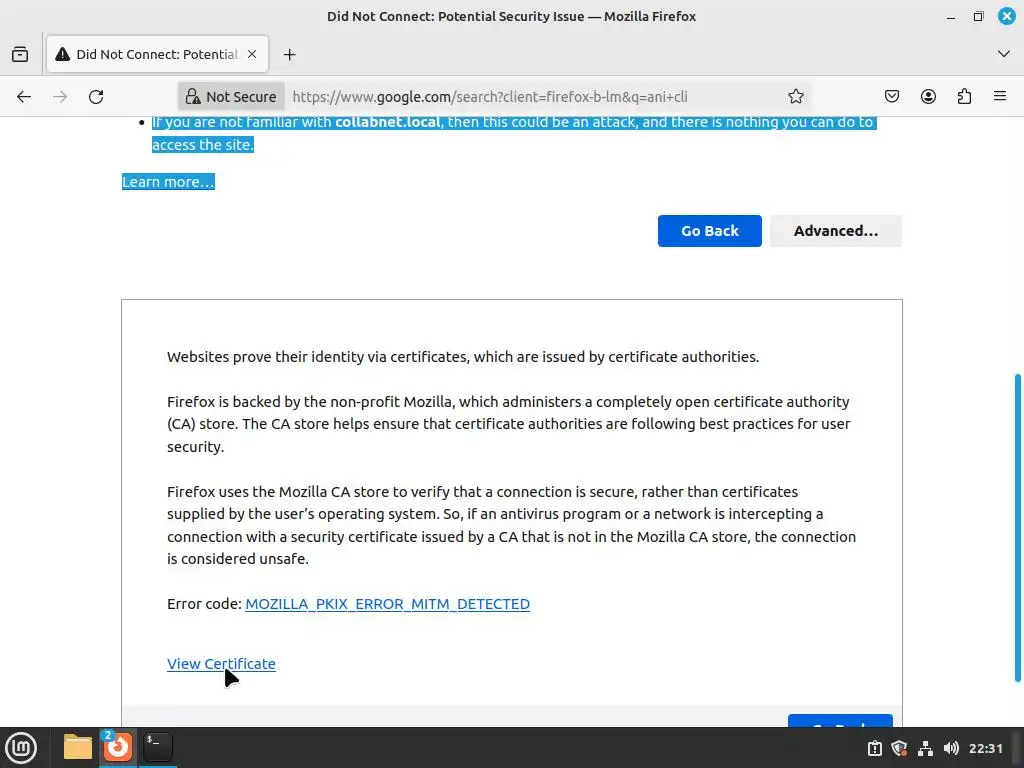Open the terminal from the taskbar
The width and height of the screenshot is (1024, 768).
pyautogui.click(x=157, y=747)
